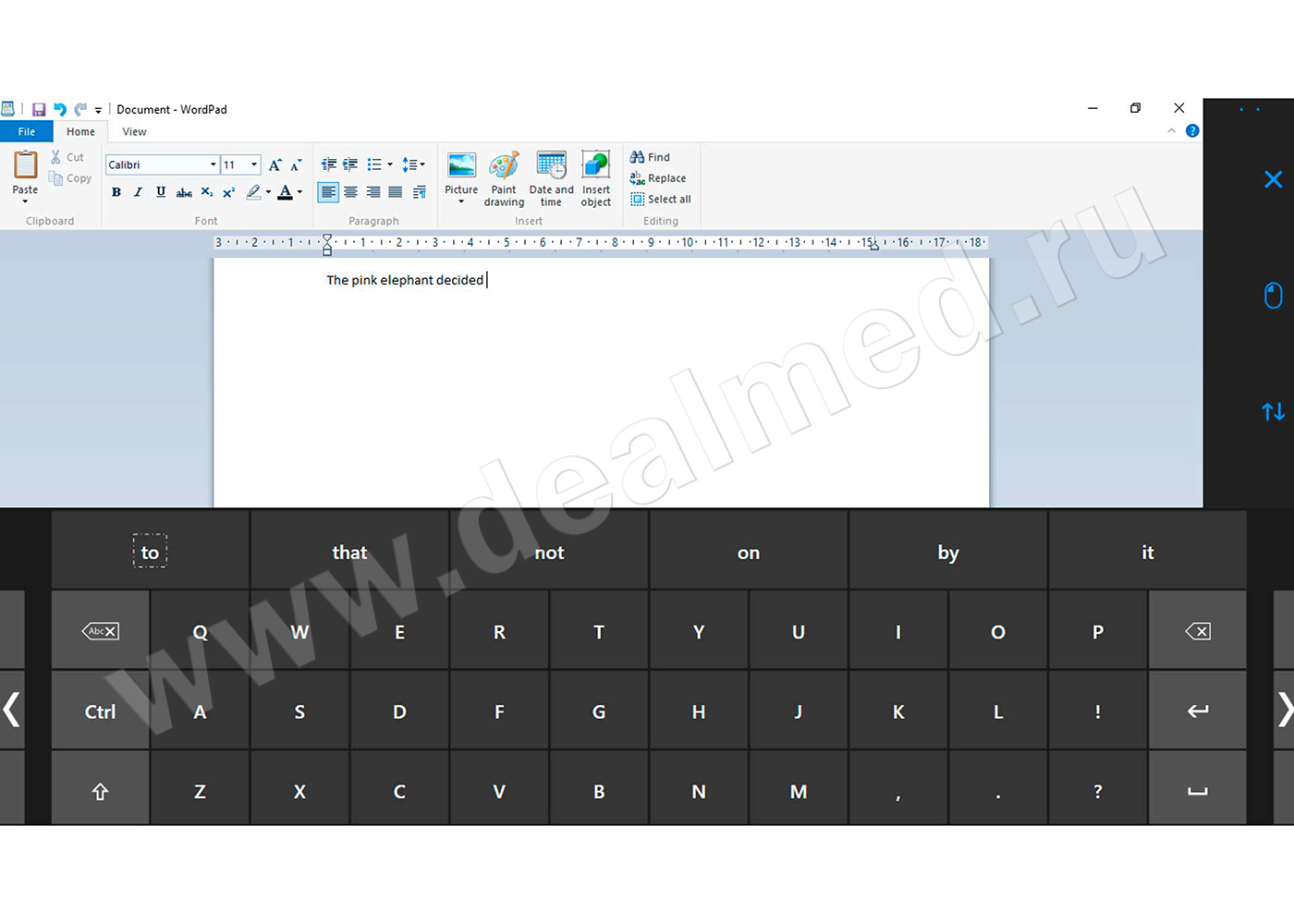The height and width of the screenshot is (924, 1294).
Task: Click the Find button
Action: coord(651,157)
